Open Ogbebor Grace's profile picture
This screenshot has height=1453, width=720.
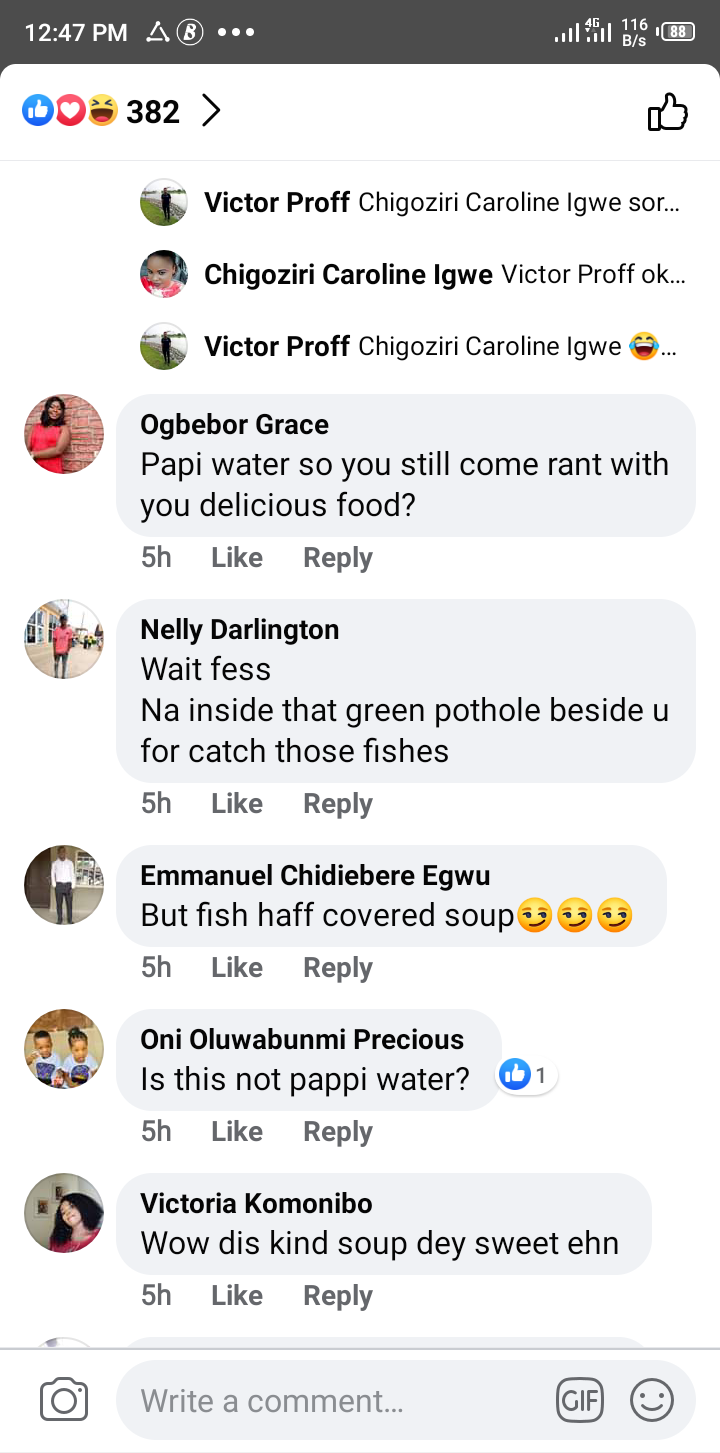pos(64,434)
